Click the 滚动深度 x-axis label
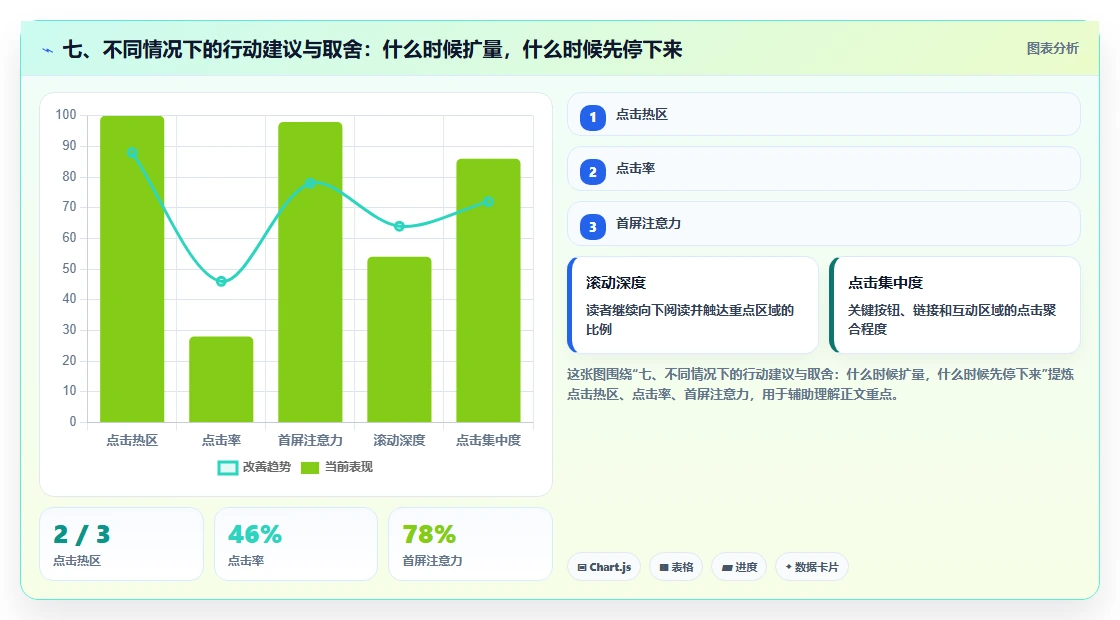The height and width of the screenshot is (620, 1120). (399, 441)
